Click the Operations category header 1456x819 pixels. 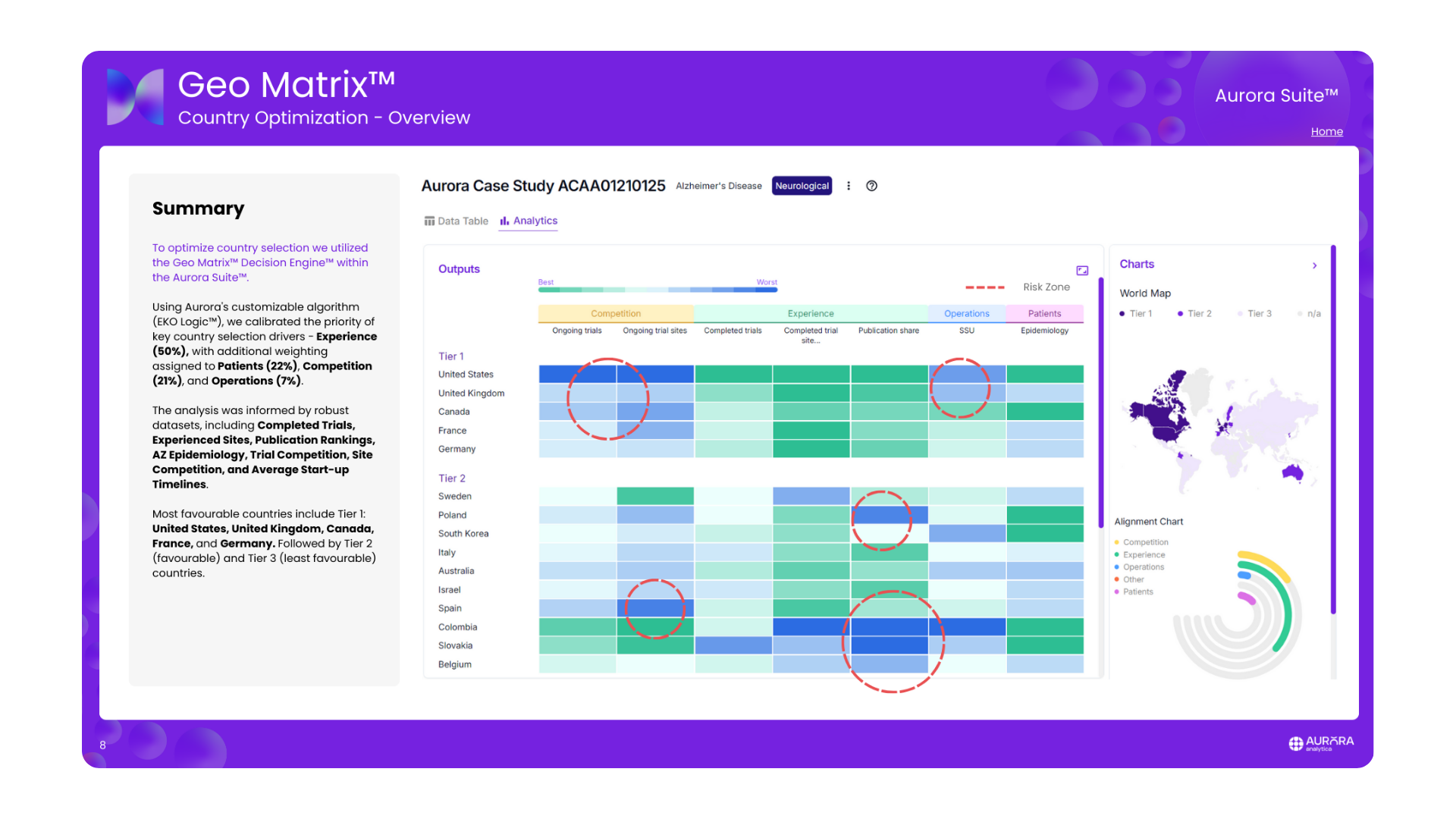[x=967, y=314]
